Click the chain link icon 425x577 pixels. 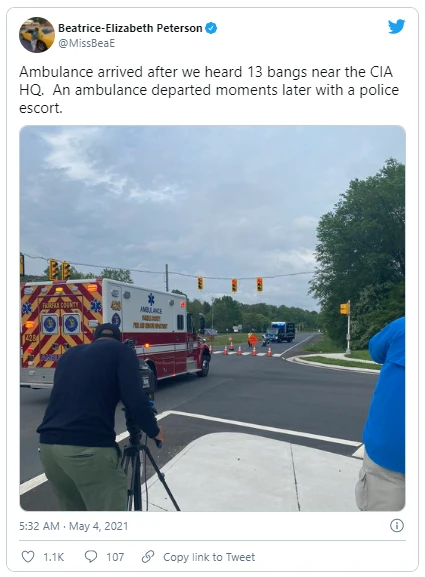pos(148,557)
